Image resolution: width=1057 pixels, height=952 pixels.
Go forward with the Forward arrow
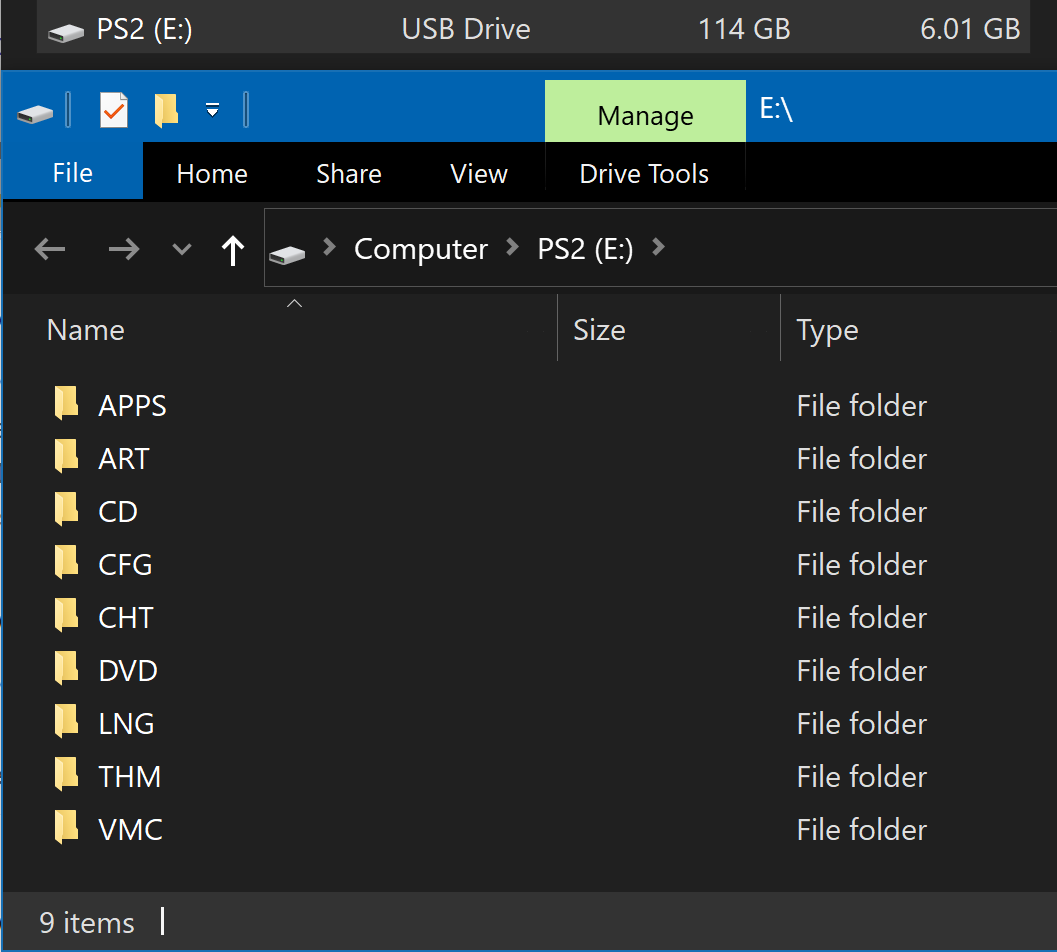pos(123,249)
